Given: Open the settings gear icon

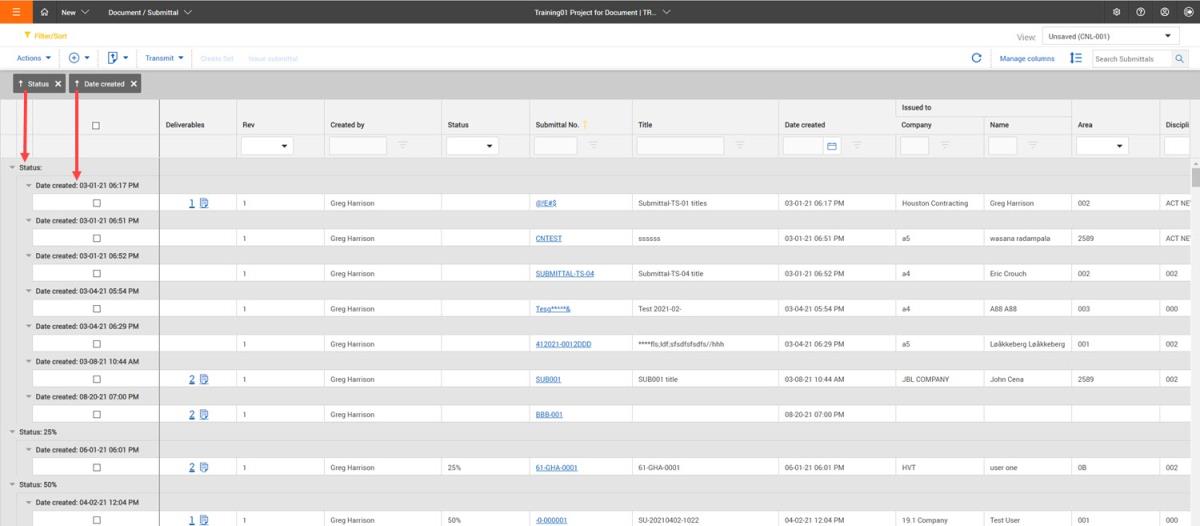Looking at the screenshot, I should tap(1116, 12).
